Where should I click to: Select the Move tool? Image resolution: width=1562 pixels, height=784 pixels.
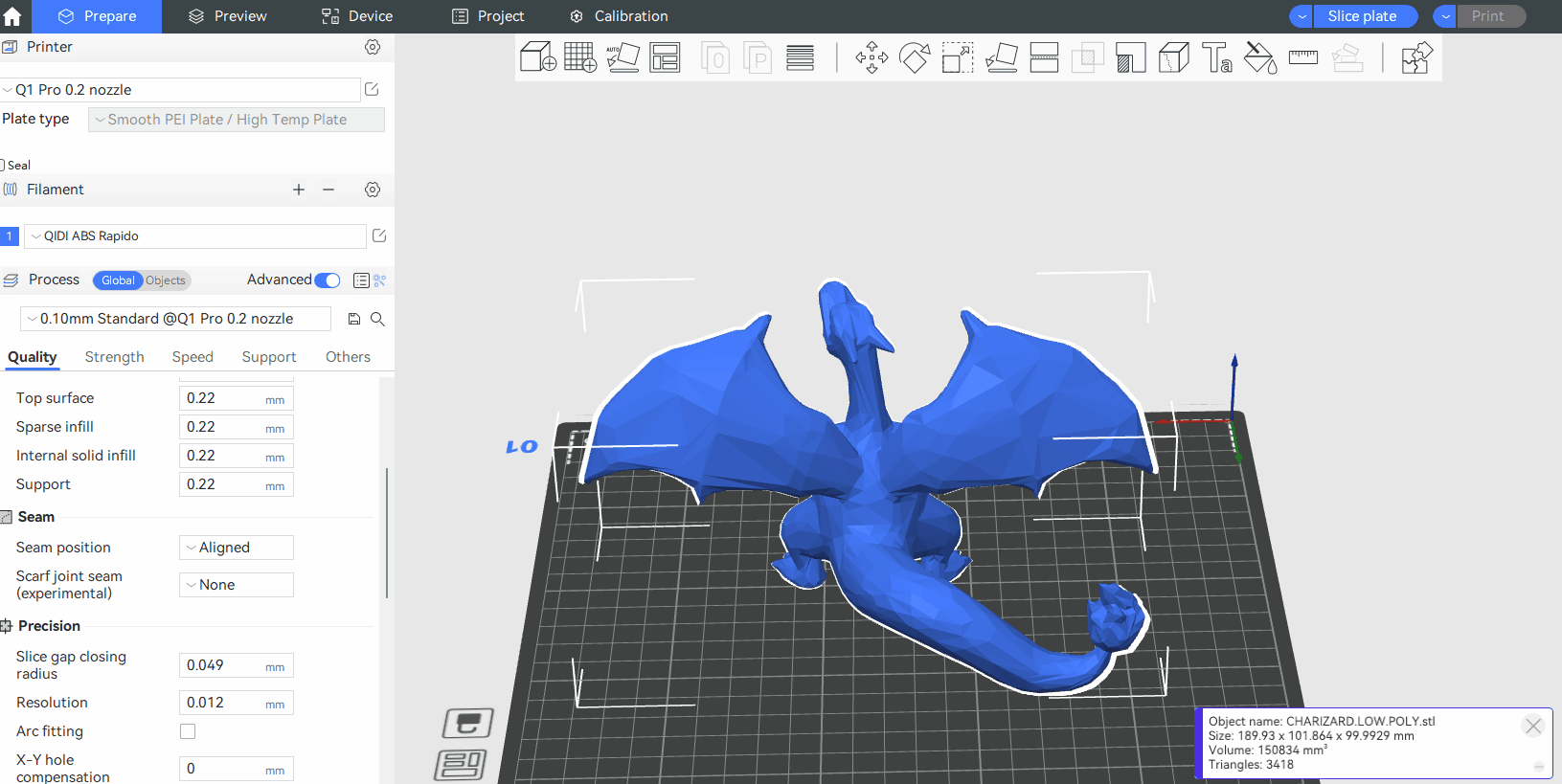pos(872,57)
